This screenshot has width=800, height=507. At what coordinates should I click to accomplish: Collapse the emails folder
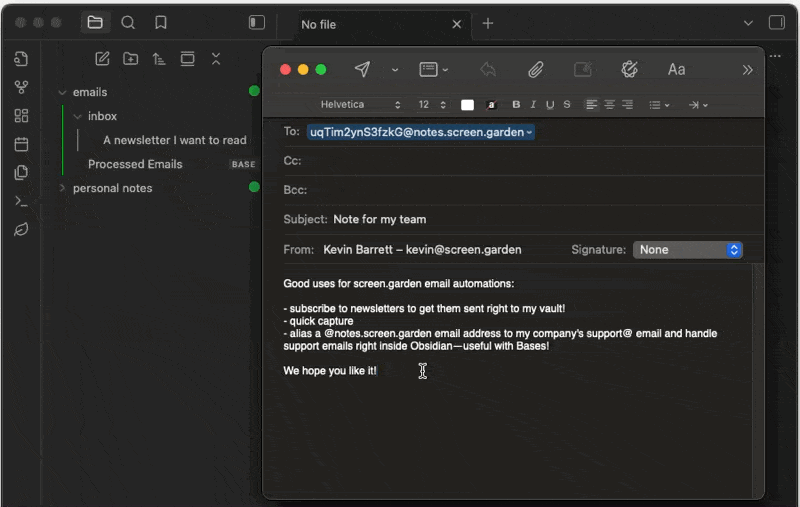point(62,92)
